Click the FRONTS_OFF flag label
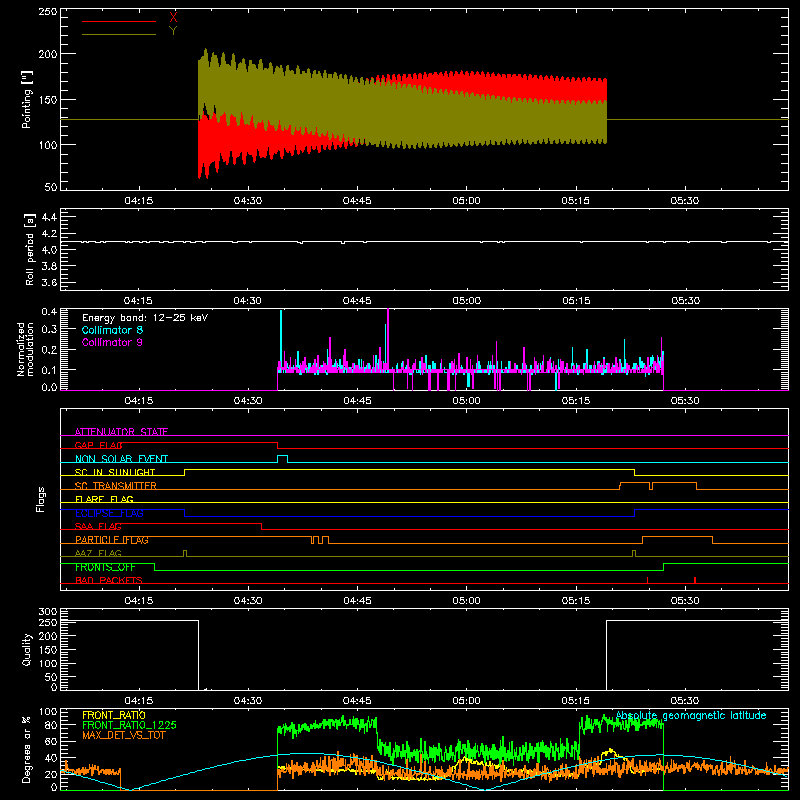Viewport: 800px width, 800px height. 105,567
